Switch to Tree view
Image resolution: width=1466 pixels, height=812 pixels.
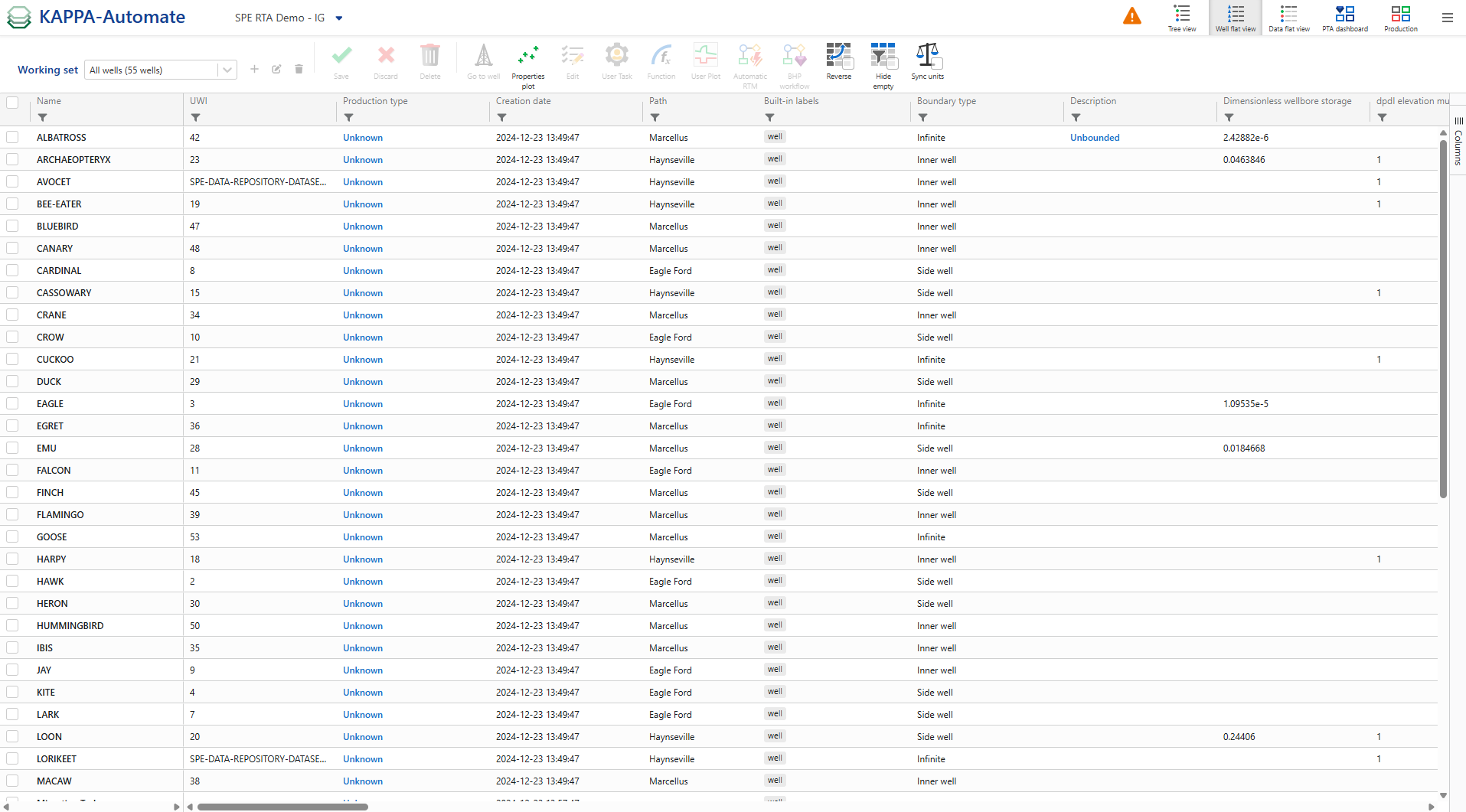click(x=1181, y=18)
